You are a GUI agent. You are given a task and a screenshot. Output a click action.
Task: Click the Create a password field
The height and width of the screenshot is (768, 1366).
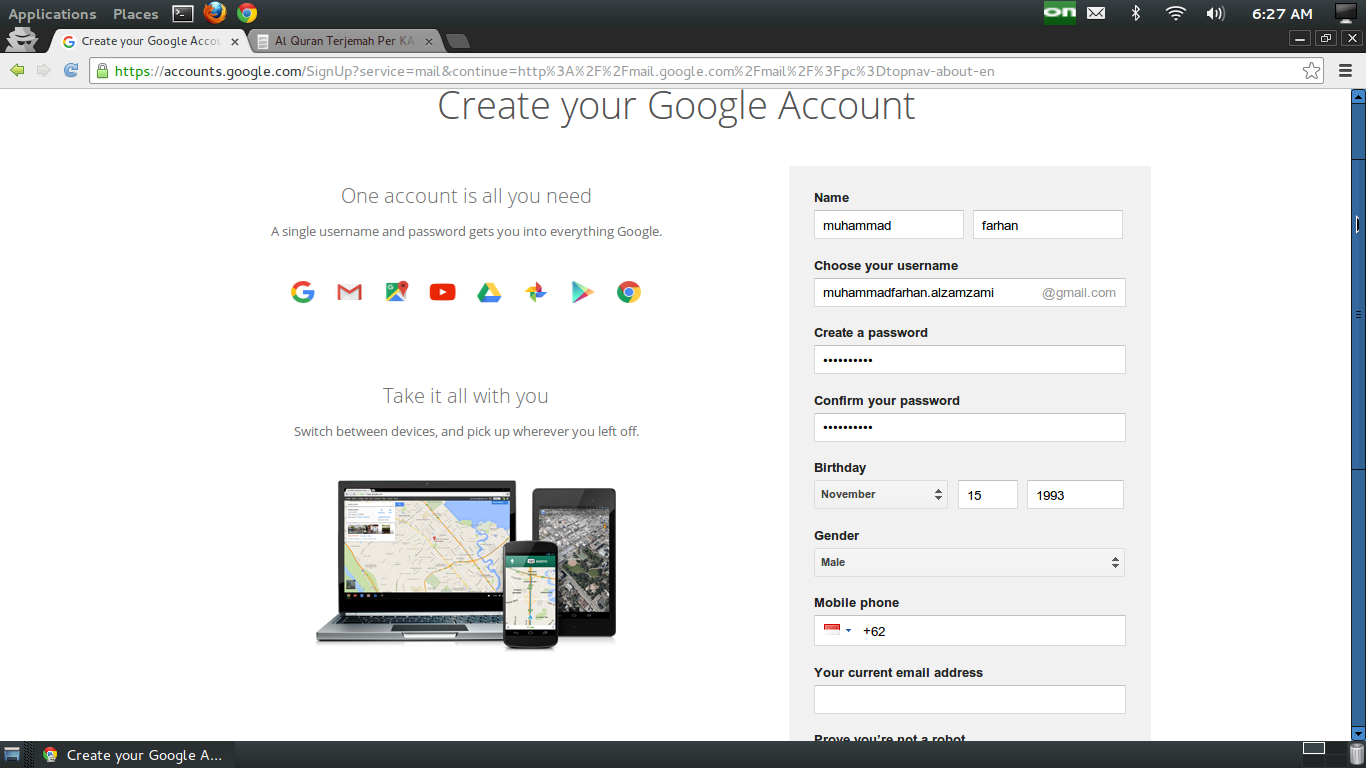pyautogui.click(x=970, y=359)
